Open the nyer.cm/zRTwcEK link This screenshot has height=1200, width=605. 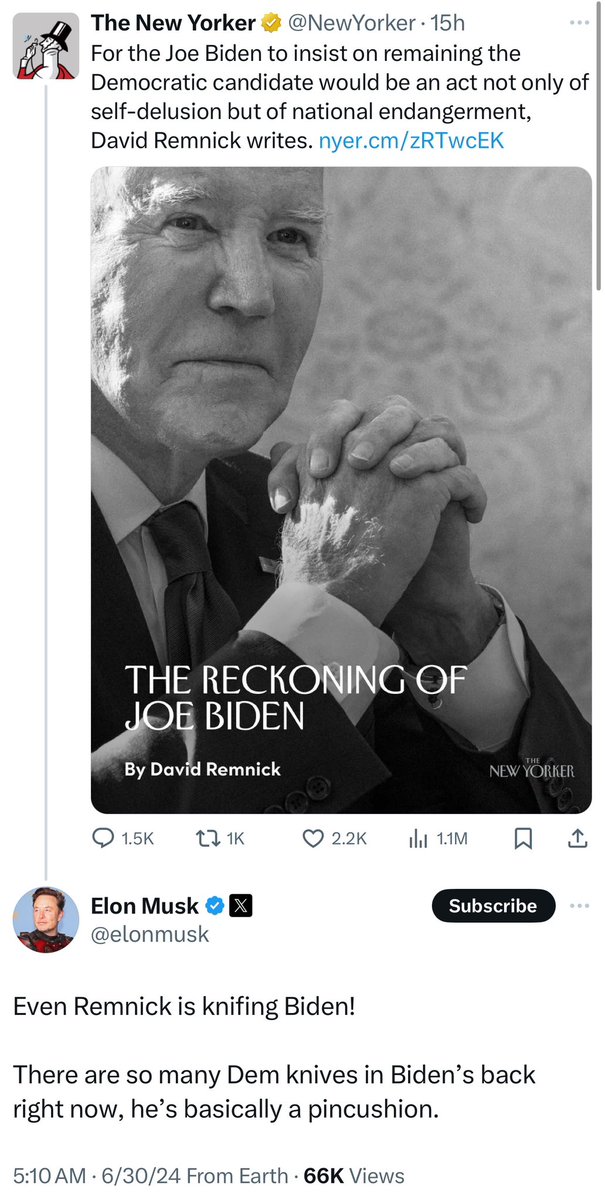click(x=411, y=141)
